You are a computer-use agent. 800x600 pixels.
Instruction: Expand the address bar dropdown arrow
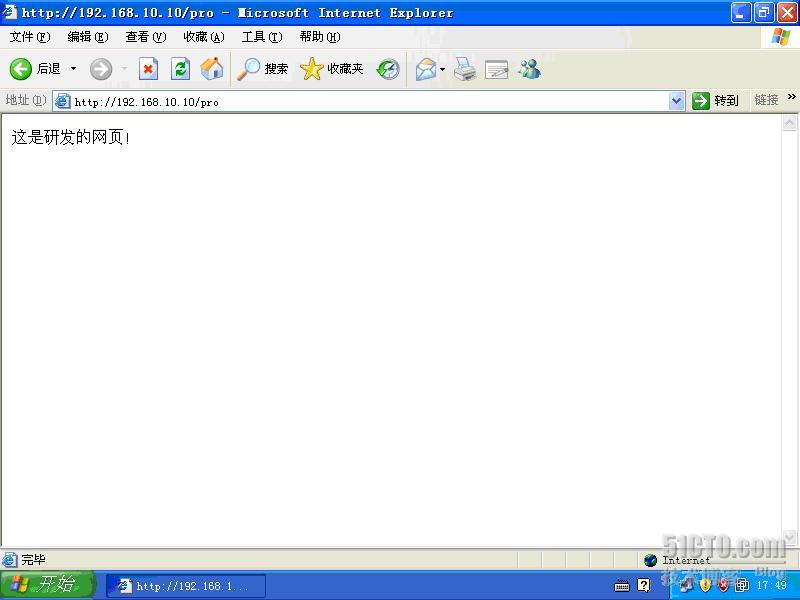coord(677,101)
